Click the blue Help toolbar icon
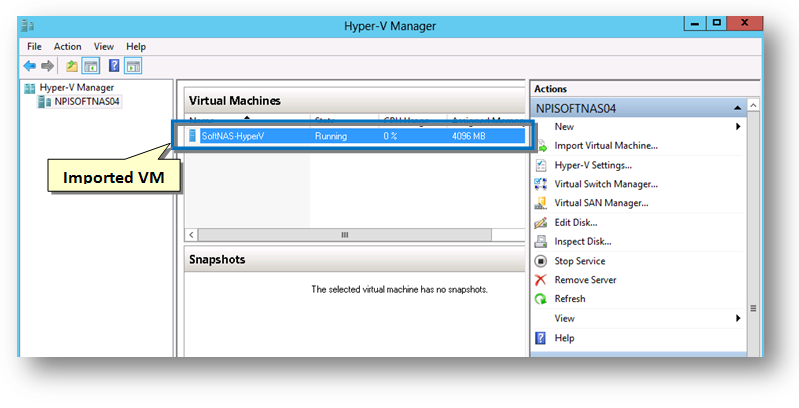 pos(114,65)
